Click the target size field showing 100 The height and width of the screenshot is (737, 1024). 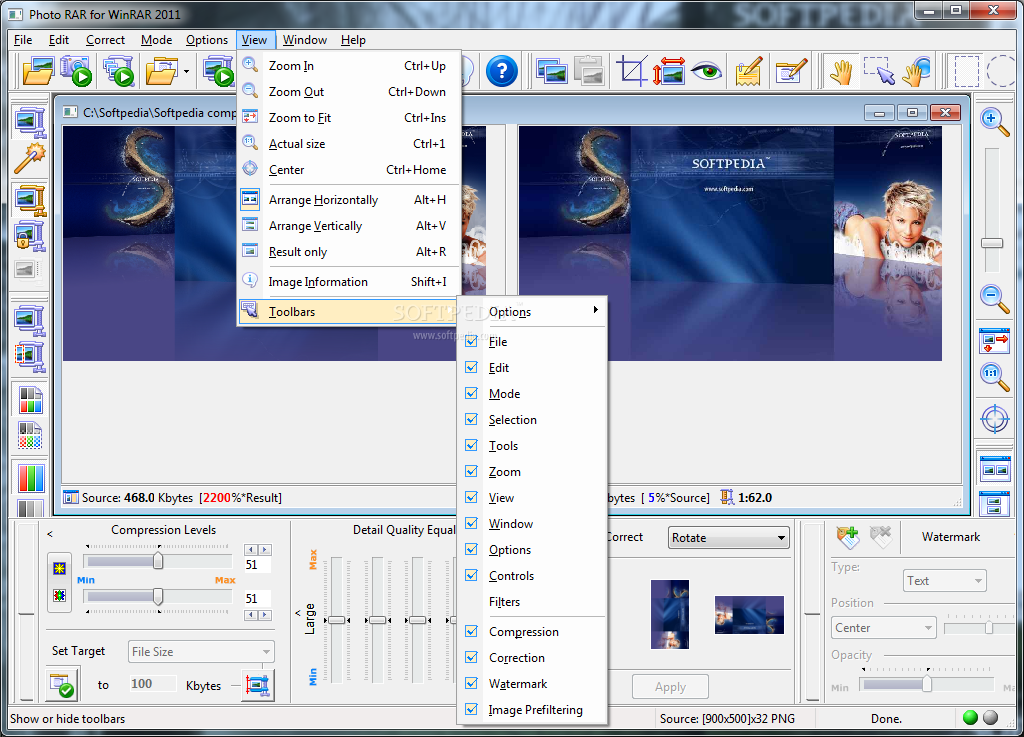[152, 683]
